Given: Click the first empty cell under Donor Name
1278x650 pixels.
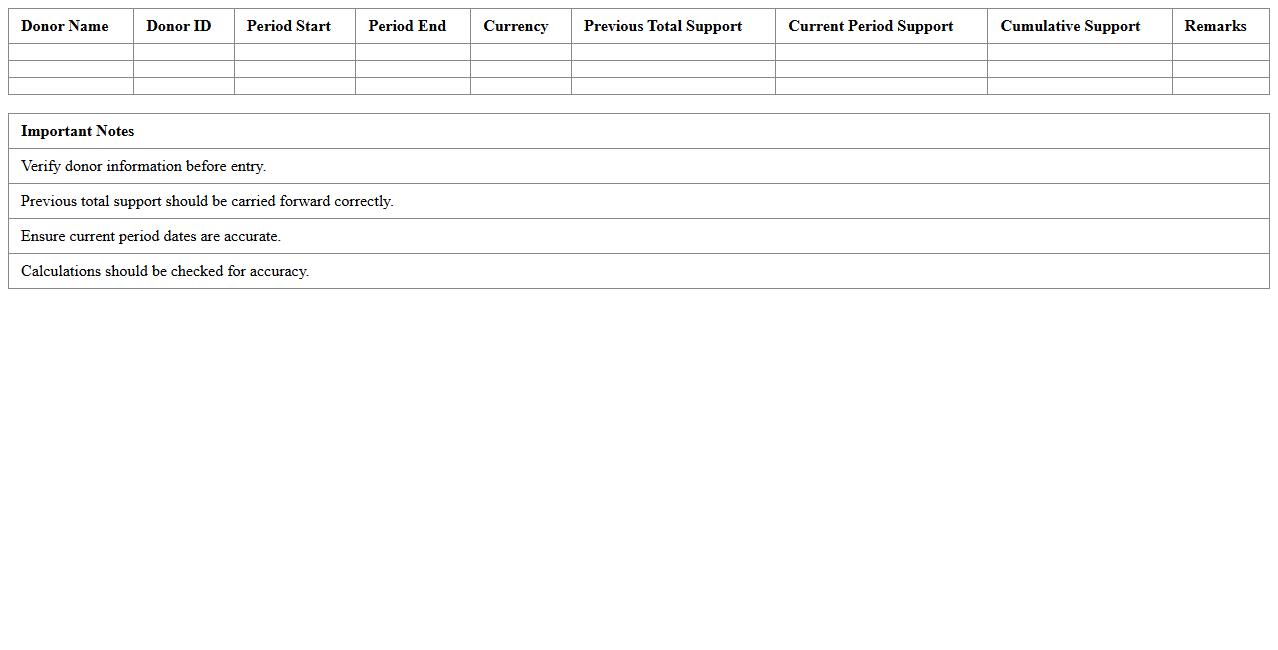Looking at the screenshot, I should pyautogui.click(x=71, y=52).
